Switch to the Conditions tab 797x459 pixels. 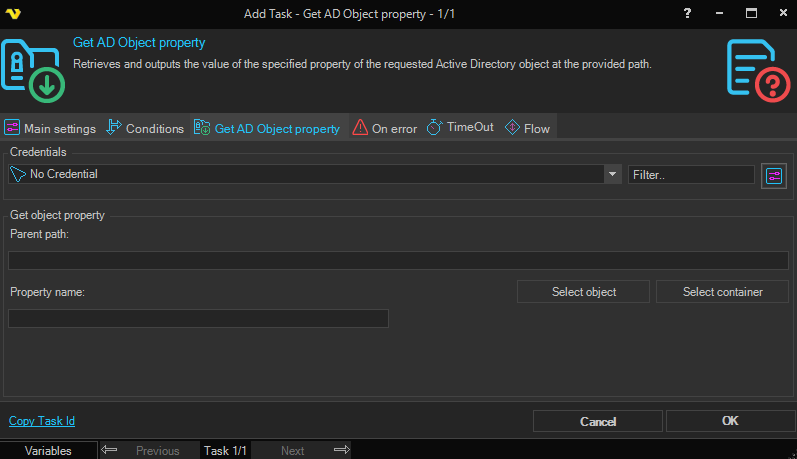pos(145,128)
